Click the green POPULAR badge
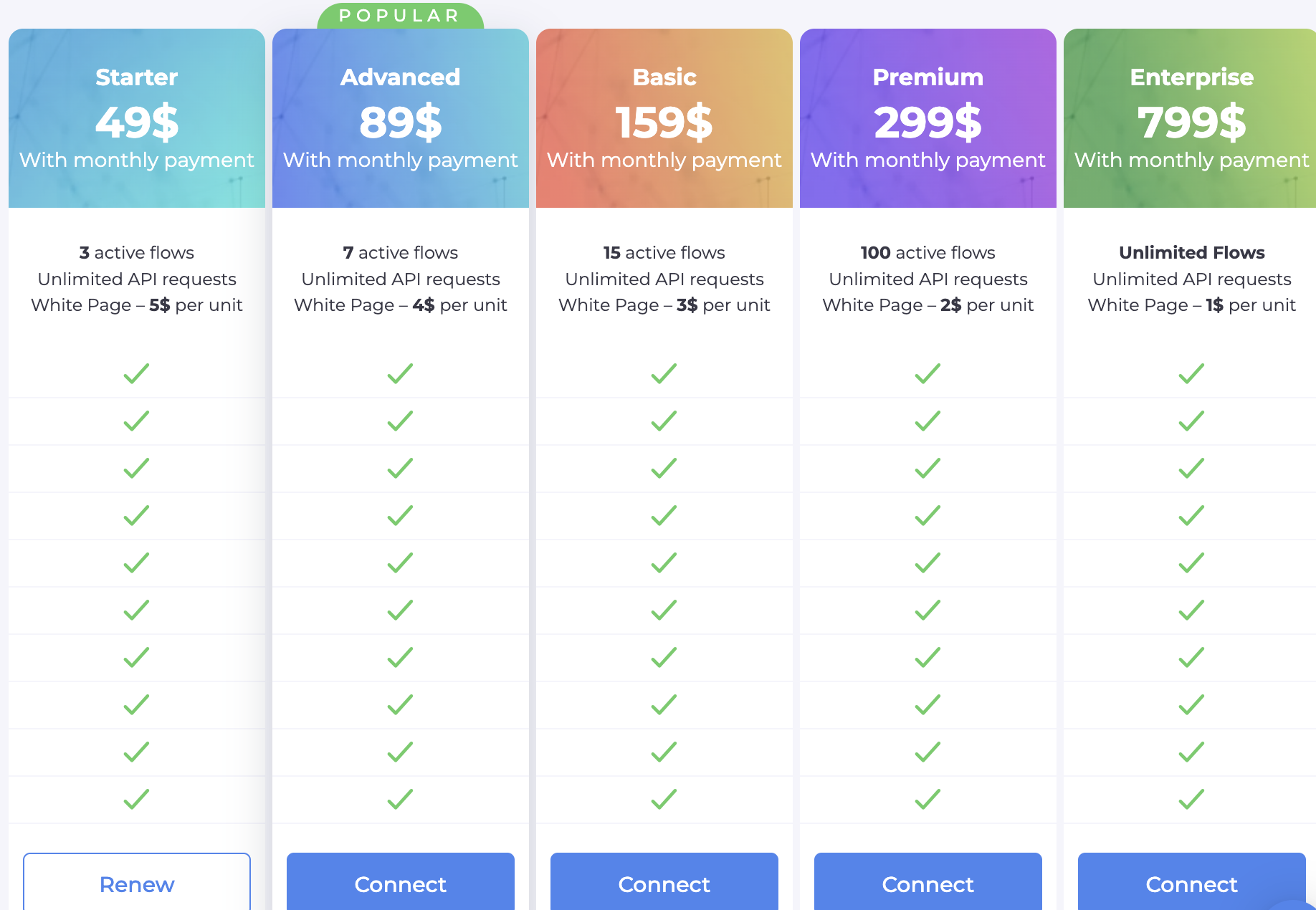 [x=400, y=16]
